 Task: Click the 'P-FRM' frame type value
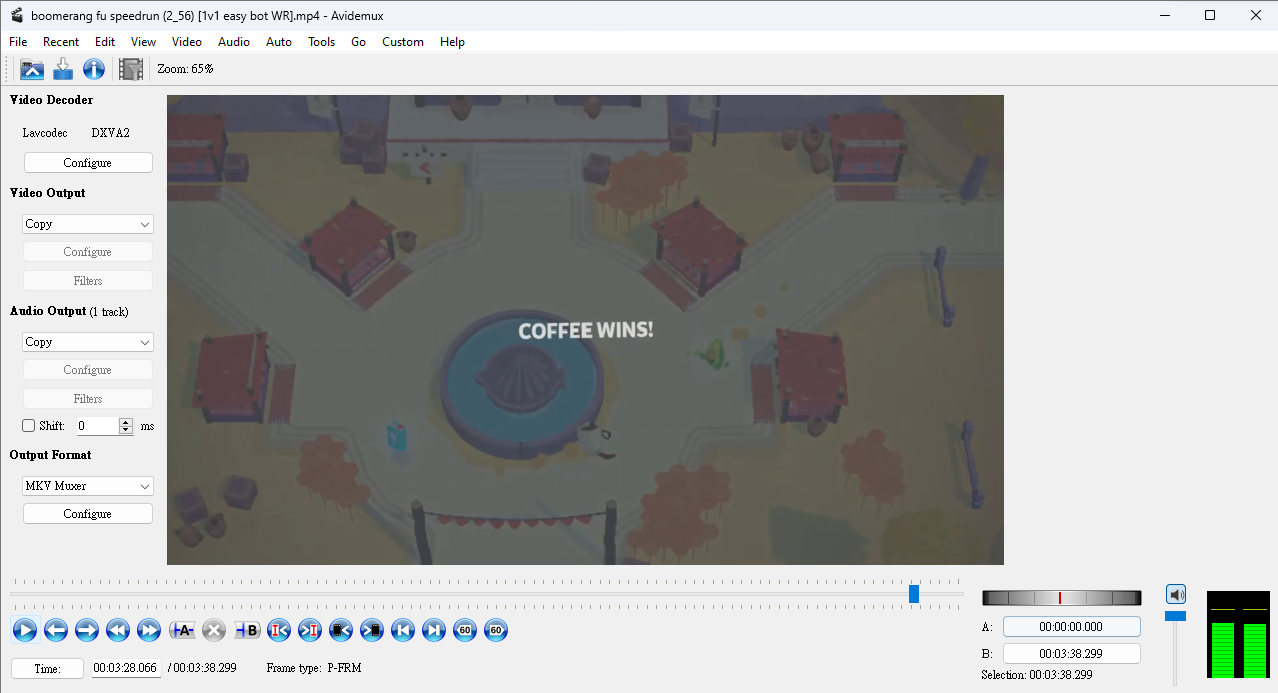coord(344,668)
